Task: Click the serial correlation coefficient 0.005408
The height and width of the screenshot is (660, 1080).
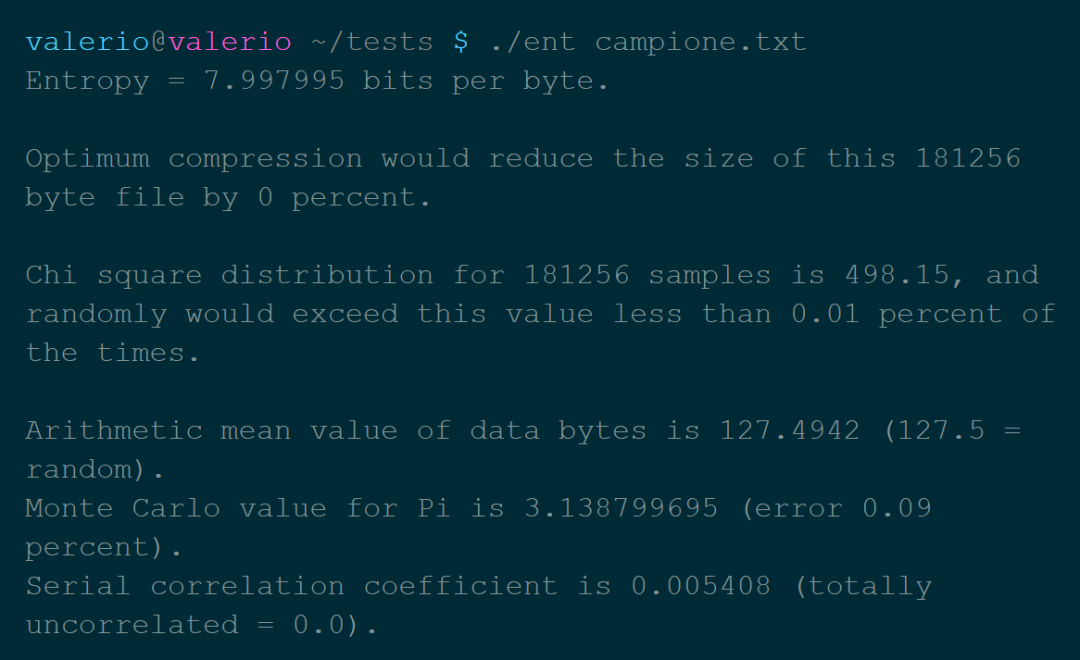Action: [700, 586]
